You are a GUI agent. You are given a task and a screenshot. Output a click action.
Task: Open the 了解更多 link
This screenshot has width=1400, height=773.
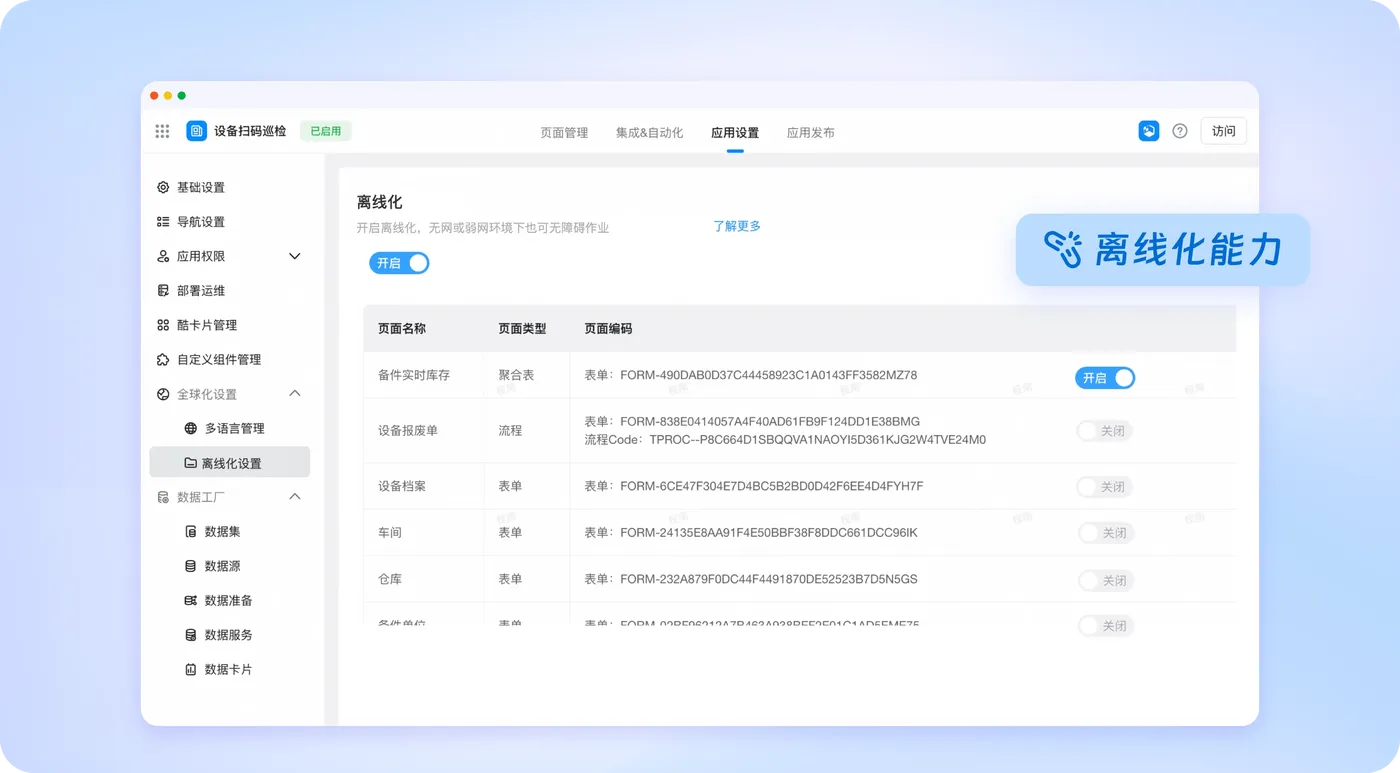pyautogui.click(x=737, y=226)
